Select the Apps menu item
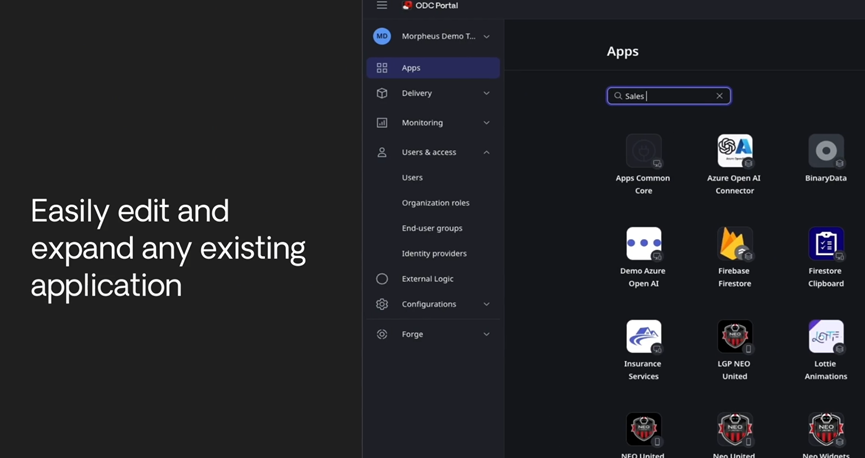 (x=433, y=68)
